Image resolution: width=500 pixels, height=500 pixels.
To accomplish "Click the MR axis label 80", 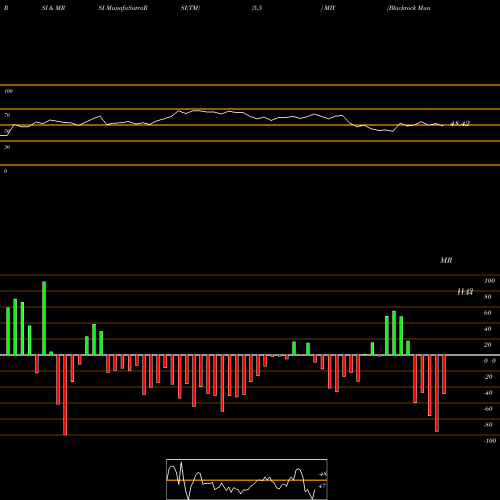I will (x=488, y=297).
